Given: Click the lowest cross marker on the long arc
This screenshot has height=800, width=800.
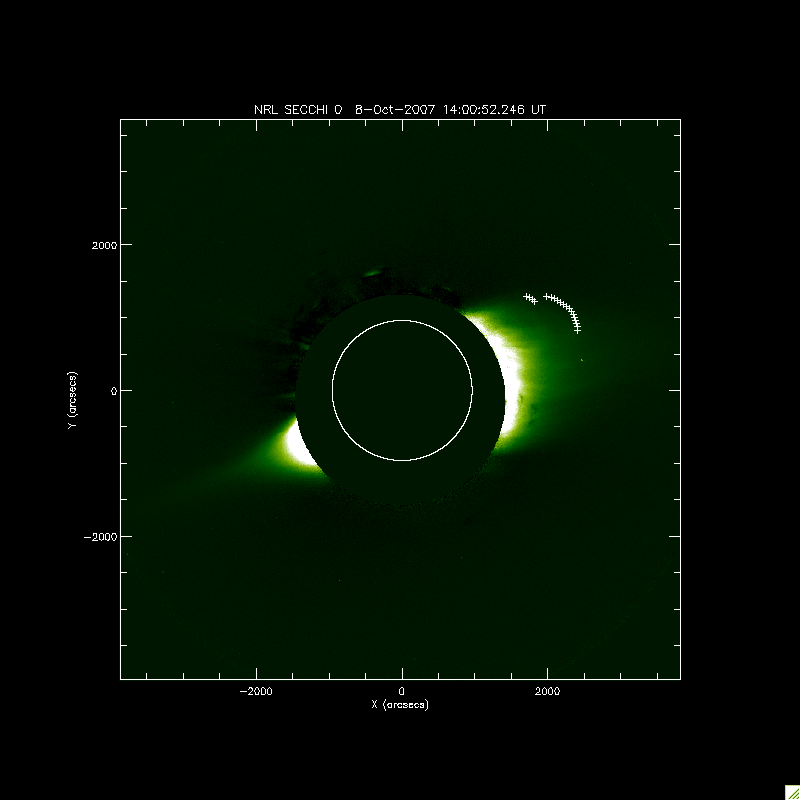Looking at the screenshot, I should (577, 329).
